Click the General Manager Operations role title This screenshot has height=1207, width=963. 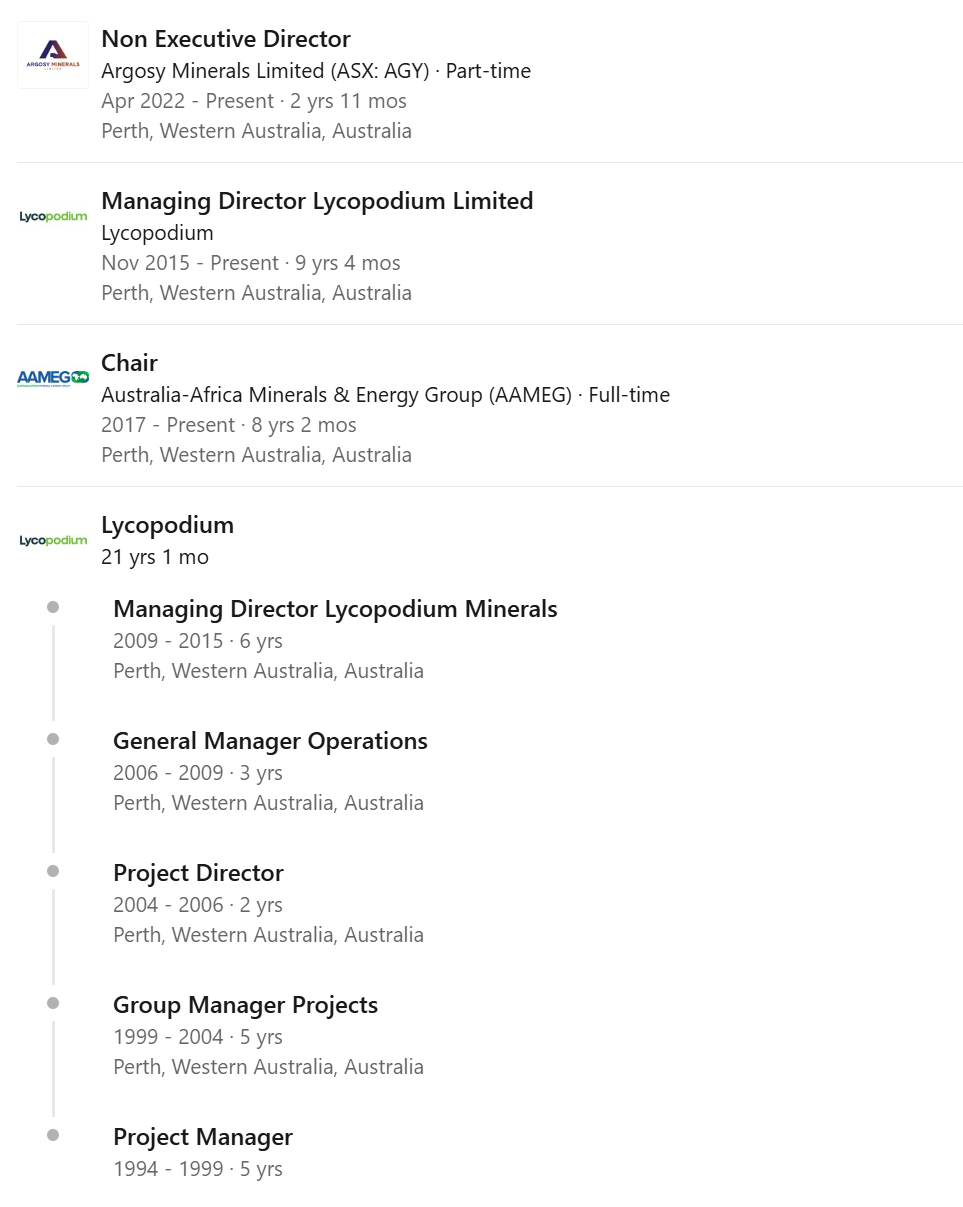pos(270,741)
